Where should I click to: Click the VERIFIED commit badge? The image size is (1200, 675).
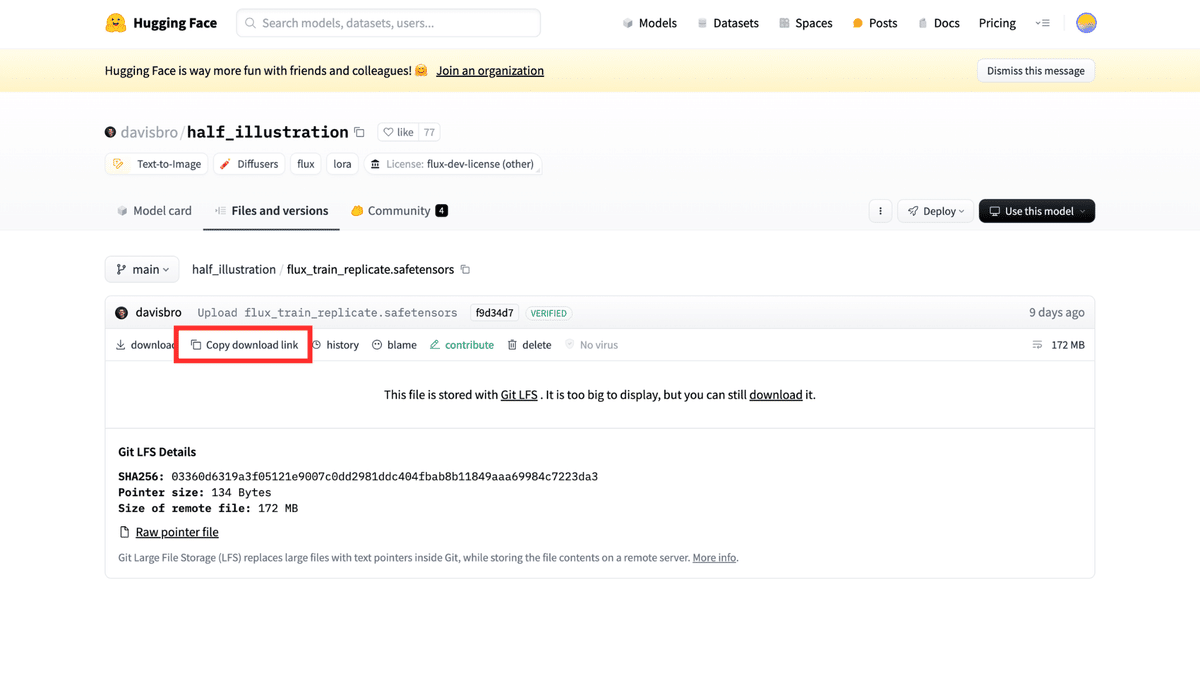pos(548,312)
